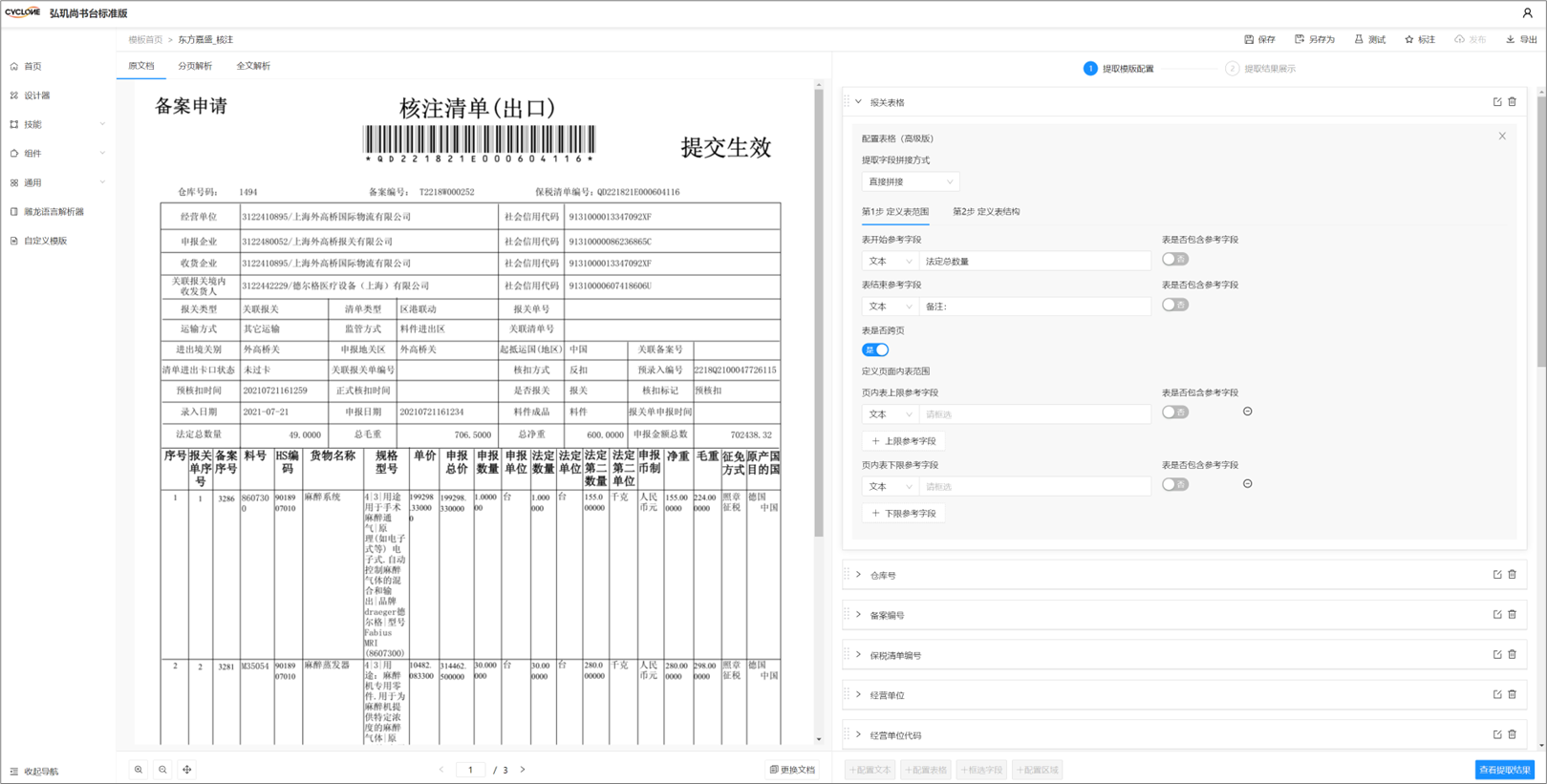The height and width of the screenshot is (784, 1547).
Task: Click the 测试 test button
Action: click(1369, 39)
